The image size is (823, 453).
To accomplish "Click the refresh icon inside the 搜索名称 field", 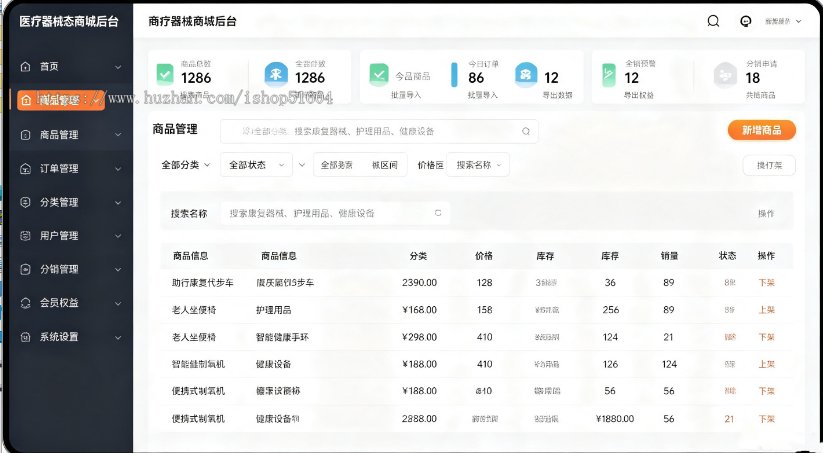I will 438,213.
